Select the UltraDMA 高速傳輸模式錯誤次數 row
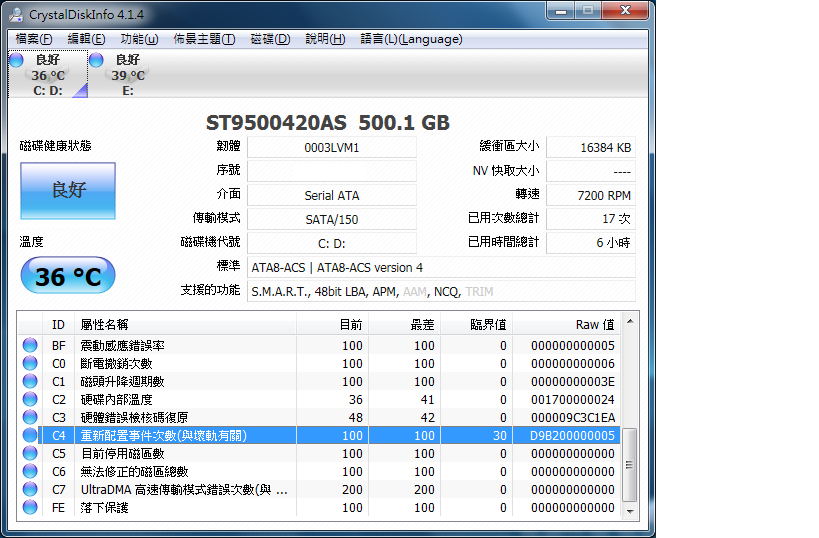 coord(320,489)
